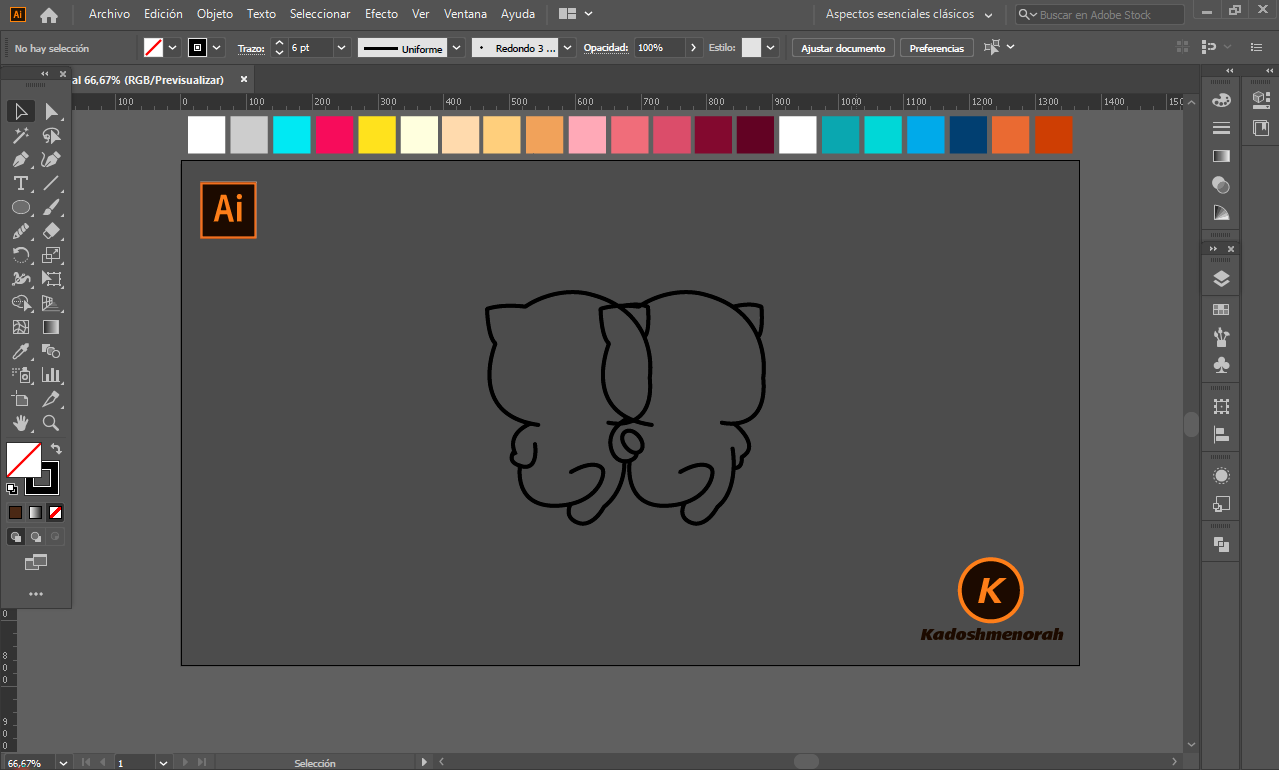This screenshot has height=770, width=1279.
Task: Swap fill and stroke colors
Action: click(56, 449)
